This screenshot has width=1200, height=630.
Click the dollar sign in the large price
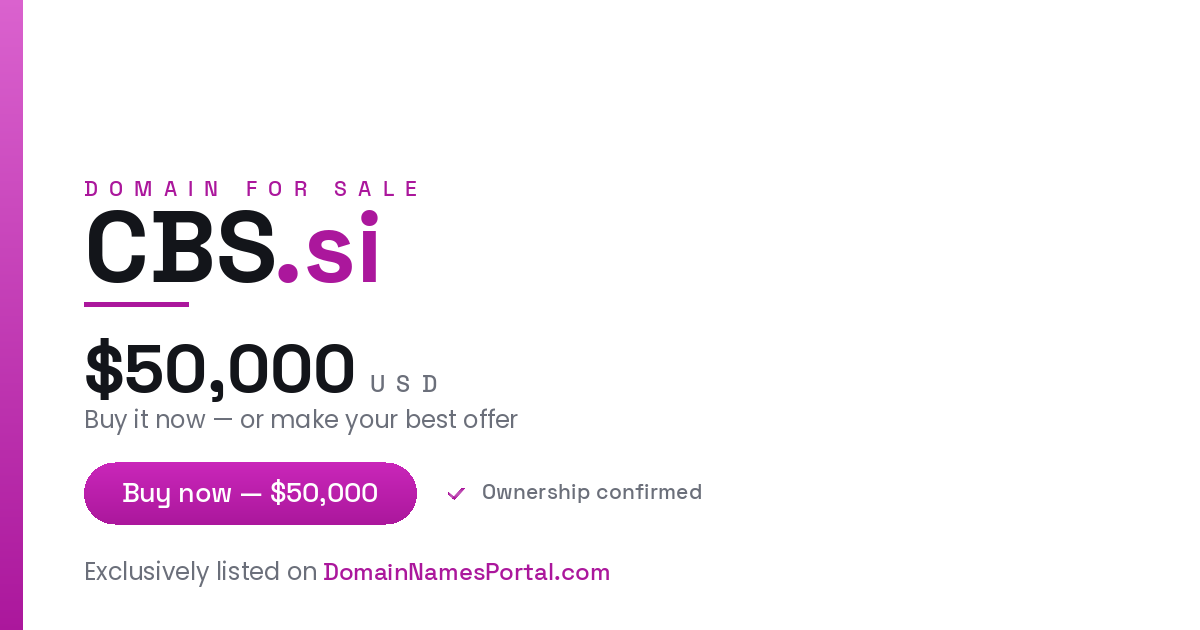[x=104, y=369]
